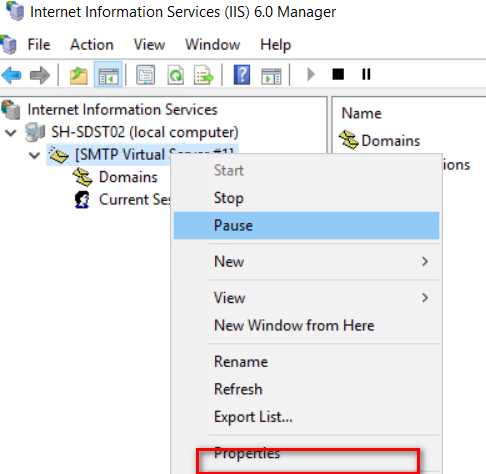Image resolution: width=486 pixels, height=474 pixels.
Task: Click the Pause item toolbar icon
Action: (366, 74)
